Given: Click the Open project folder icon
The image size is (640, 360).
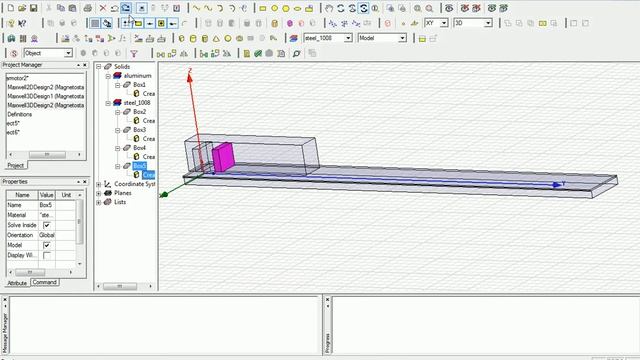Looking at the screenshot, I should 22,8.
